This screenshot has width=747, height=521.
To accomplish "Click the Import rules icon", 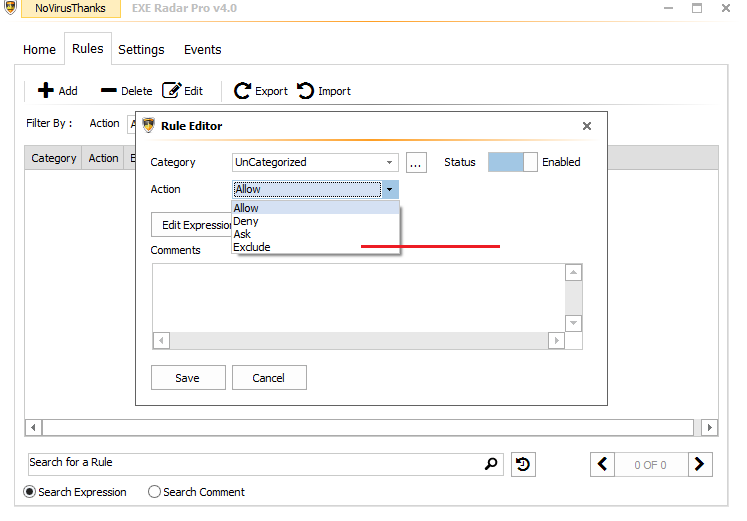I will (306, 91).
